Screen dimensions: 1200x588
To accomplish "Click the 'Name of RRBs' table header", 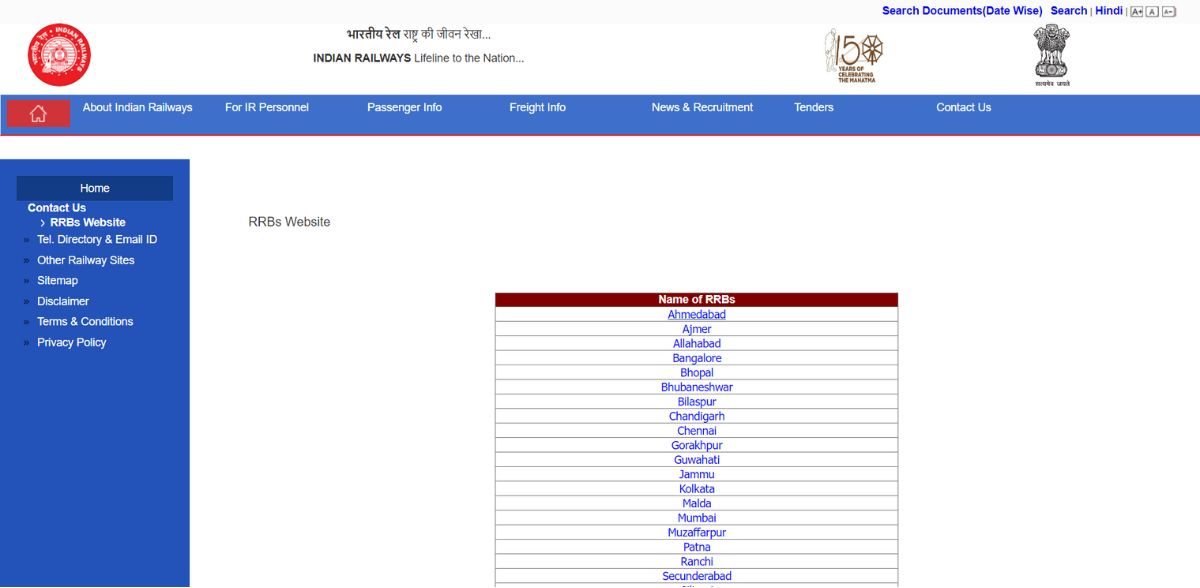I will [x=697, y=300].
